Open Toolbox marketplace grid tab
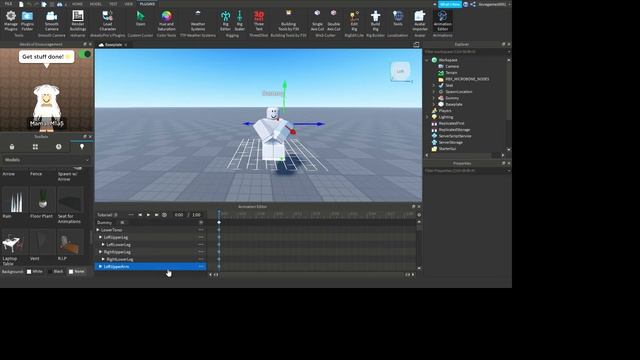 click(x=35, y=147)
